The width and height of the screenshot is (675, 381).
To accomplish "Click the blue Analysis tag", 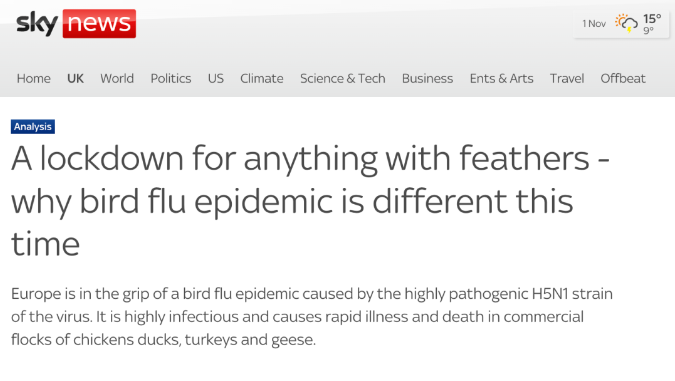I will click(33, 127).
